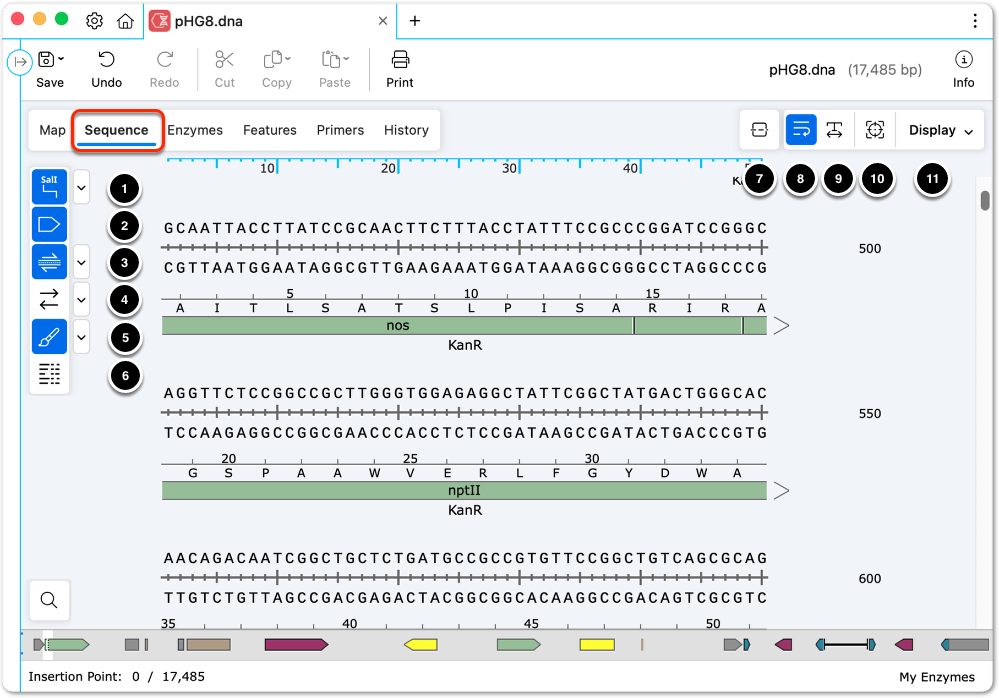This screenshot has width=999, height=698.
Task: Open a new tab with plus button
Action: (415, 21)
